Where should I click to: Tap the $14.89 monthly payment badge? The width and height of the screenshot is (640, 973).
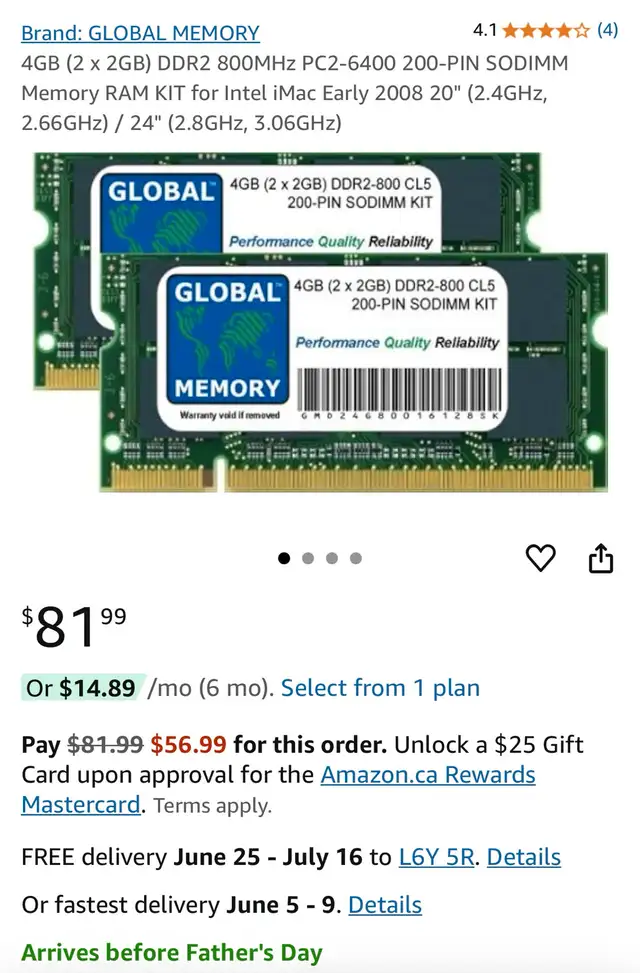coord(84,688)
